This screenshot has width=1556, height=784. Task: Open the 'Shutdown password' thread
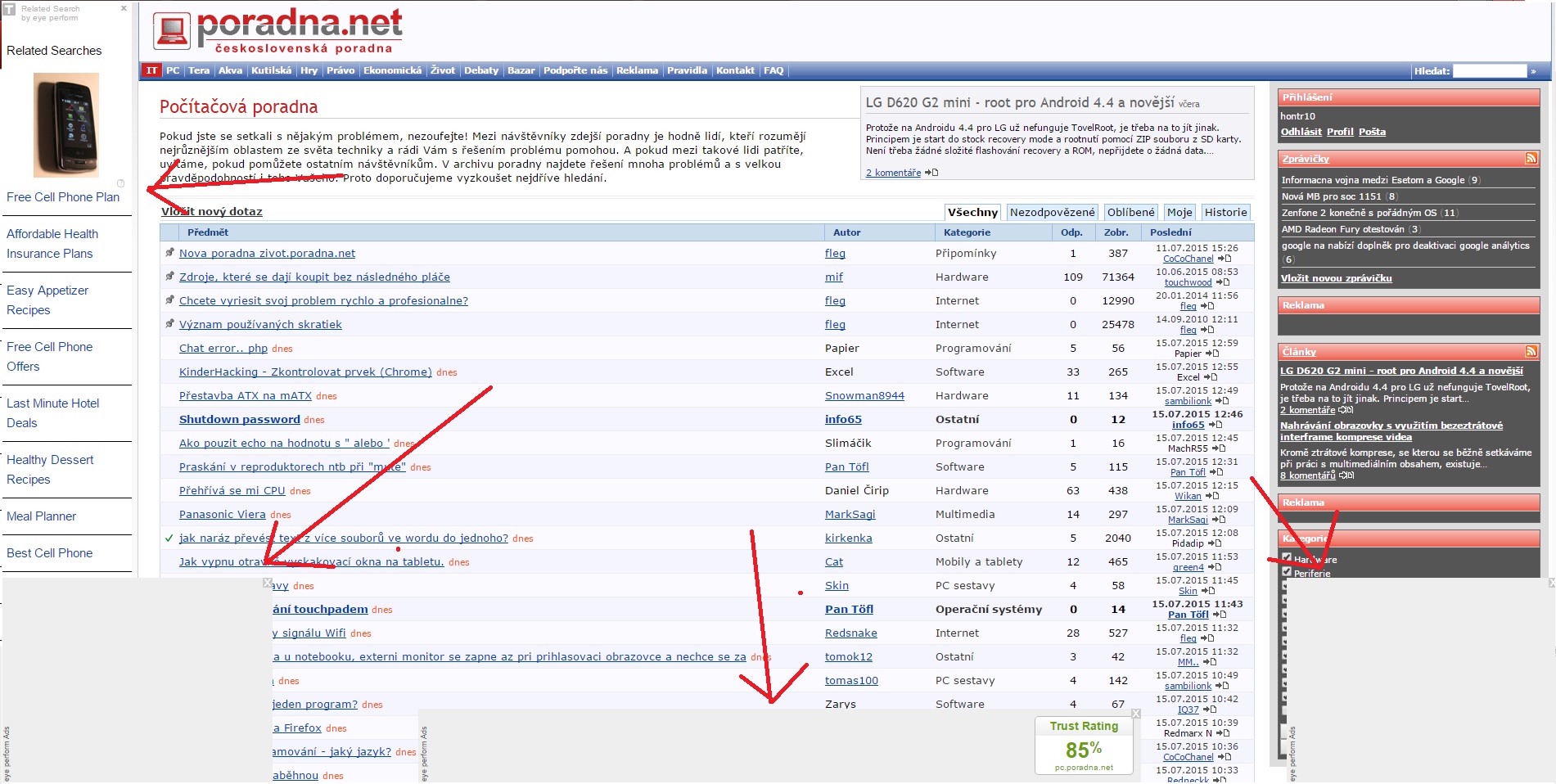[239, 419]
